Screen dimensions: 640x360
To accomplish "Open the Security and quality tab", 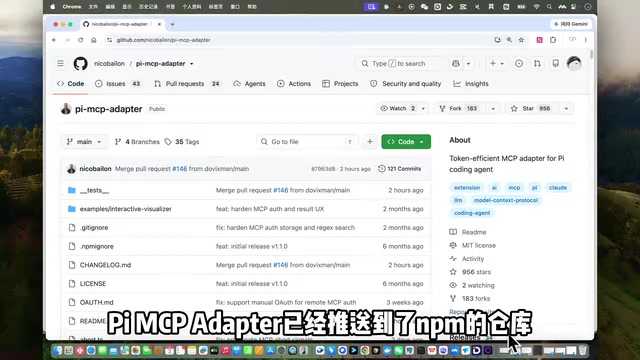I will [x=406, y=84].
